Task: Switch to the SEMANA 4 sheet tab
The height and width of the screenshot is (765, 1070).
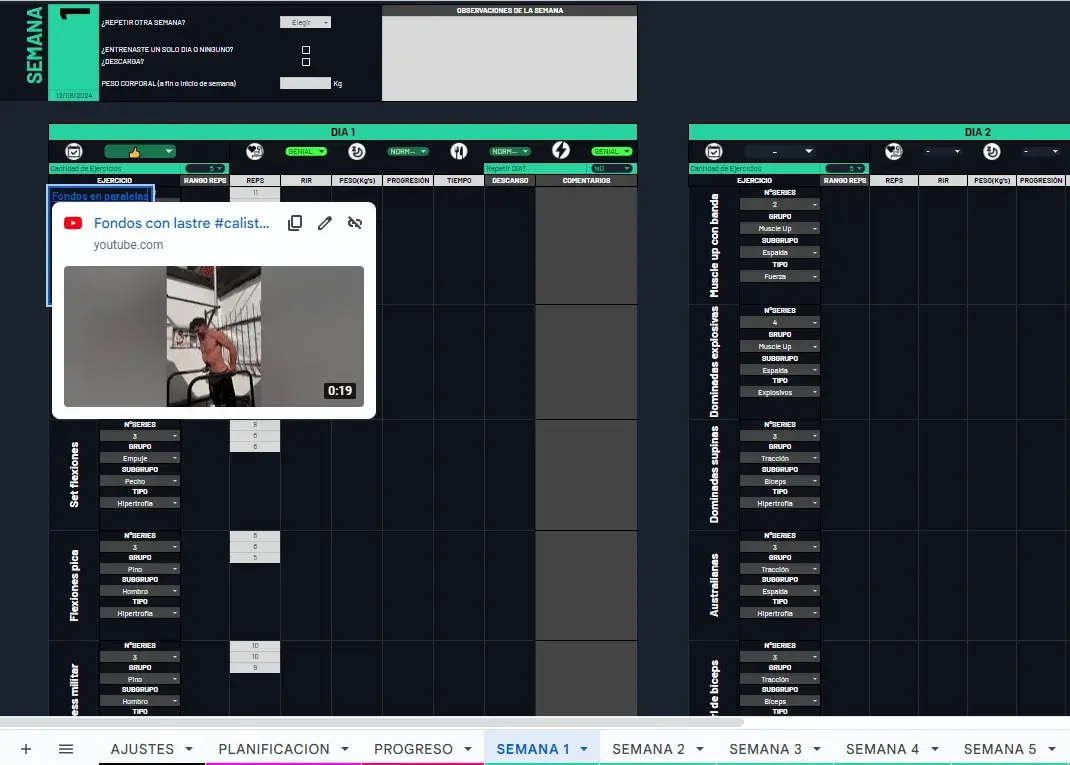Action: point(882,749)
